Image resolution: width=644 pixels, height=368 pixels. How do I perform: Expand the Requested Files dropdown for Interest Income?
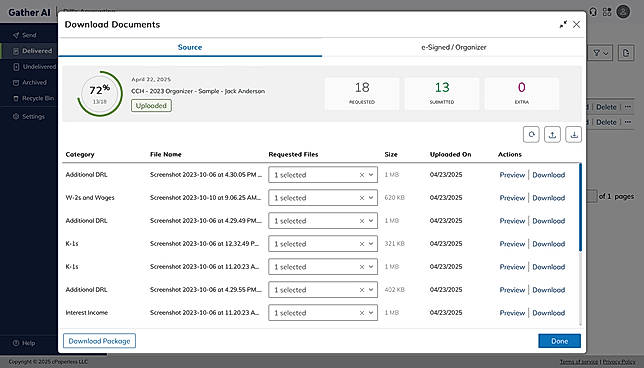(371, 313)
